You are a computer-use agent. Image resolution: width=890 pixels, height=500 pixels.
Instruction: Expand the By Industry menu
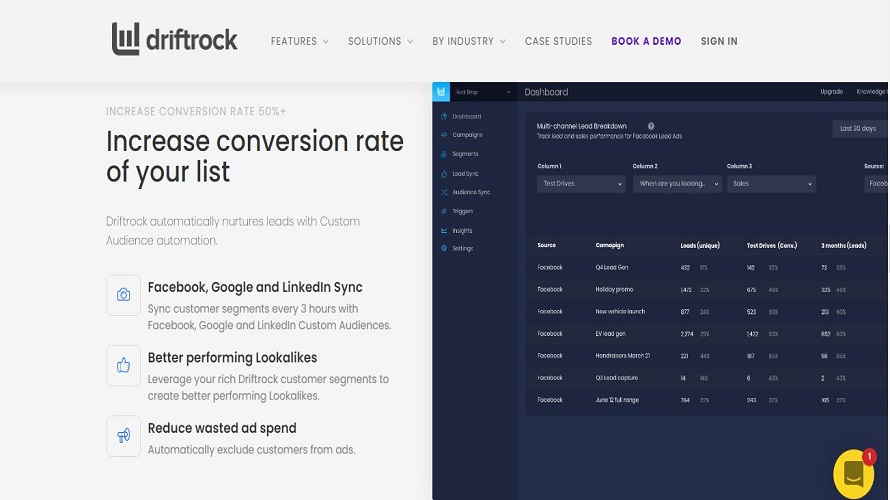click(469, 41)
